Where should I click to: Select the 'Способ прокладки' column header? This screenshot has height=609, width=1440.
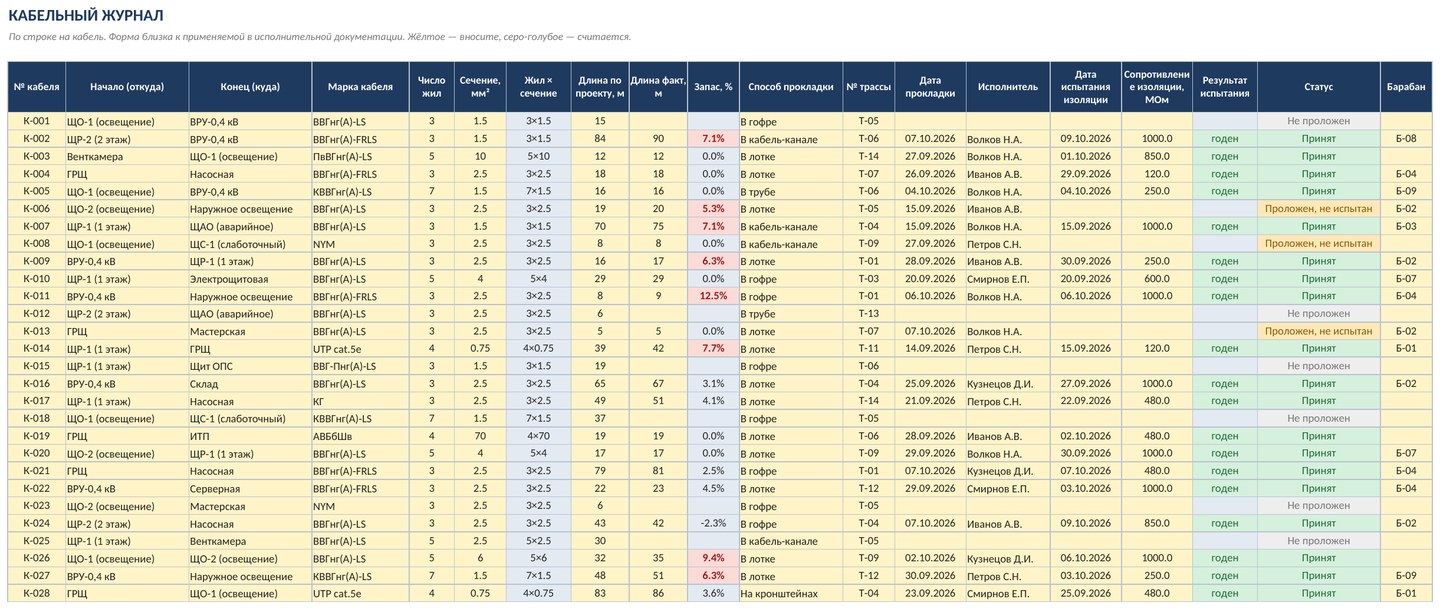point(791,87)
